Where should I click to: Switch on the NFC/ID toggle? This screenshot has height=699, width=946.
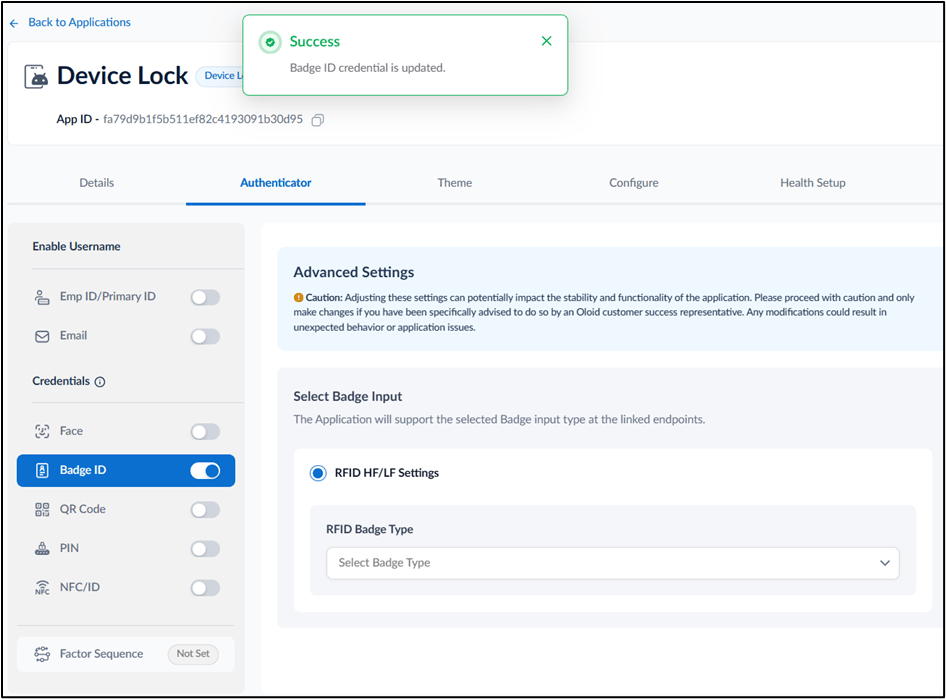click(205, 587)
